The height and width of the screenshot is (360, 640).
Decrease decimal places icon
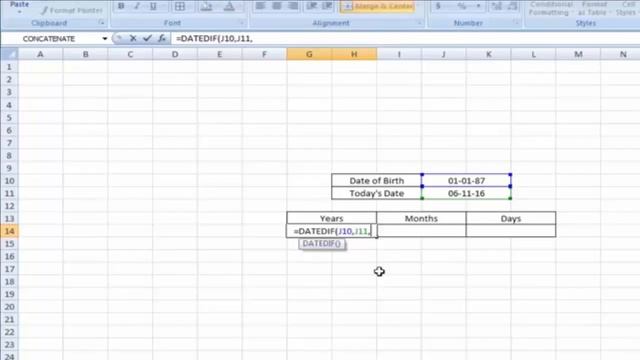513,6
